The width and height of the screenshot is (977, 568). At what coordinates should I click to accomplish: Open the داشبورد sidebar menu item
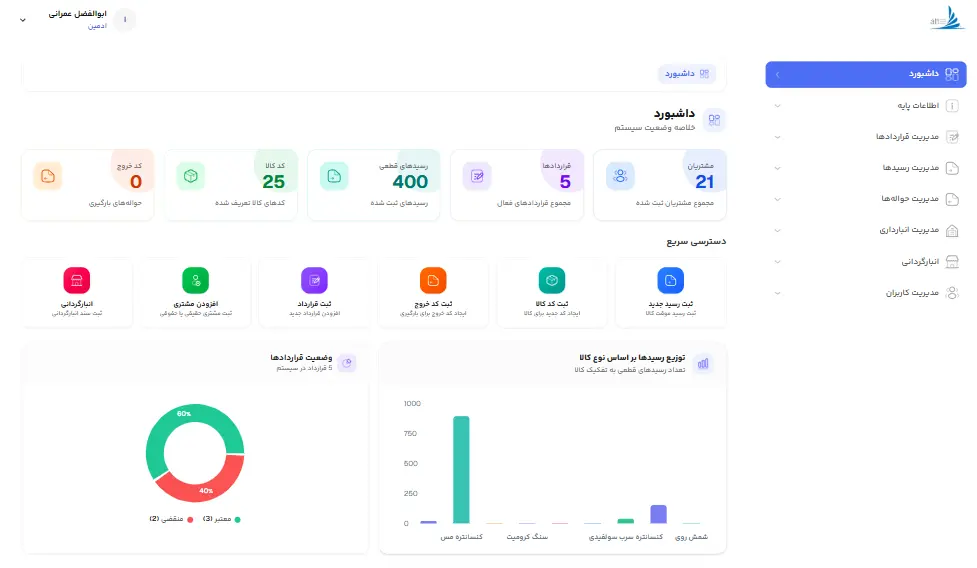click(865, 74)
